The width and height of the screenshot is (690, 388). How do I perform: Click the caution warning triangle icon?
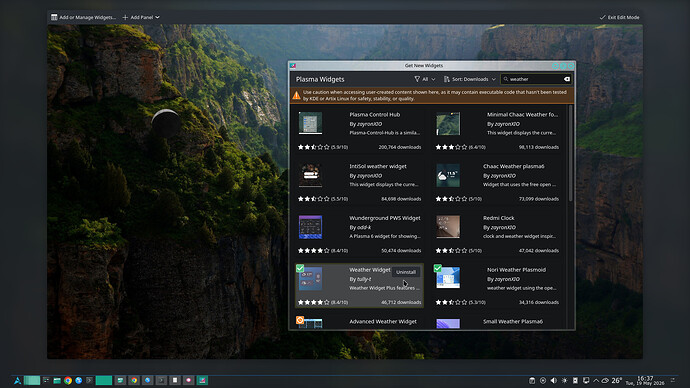(297, 95)
